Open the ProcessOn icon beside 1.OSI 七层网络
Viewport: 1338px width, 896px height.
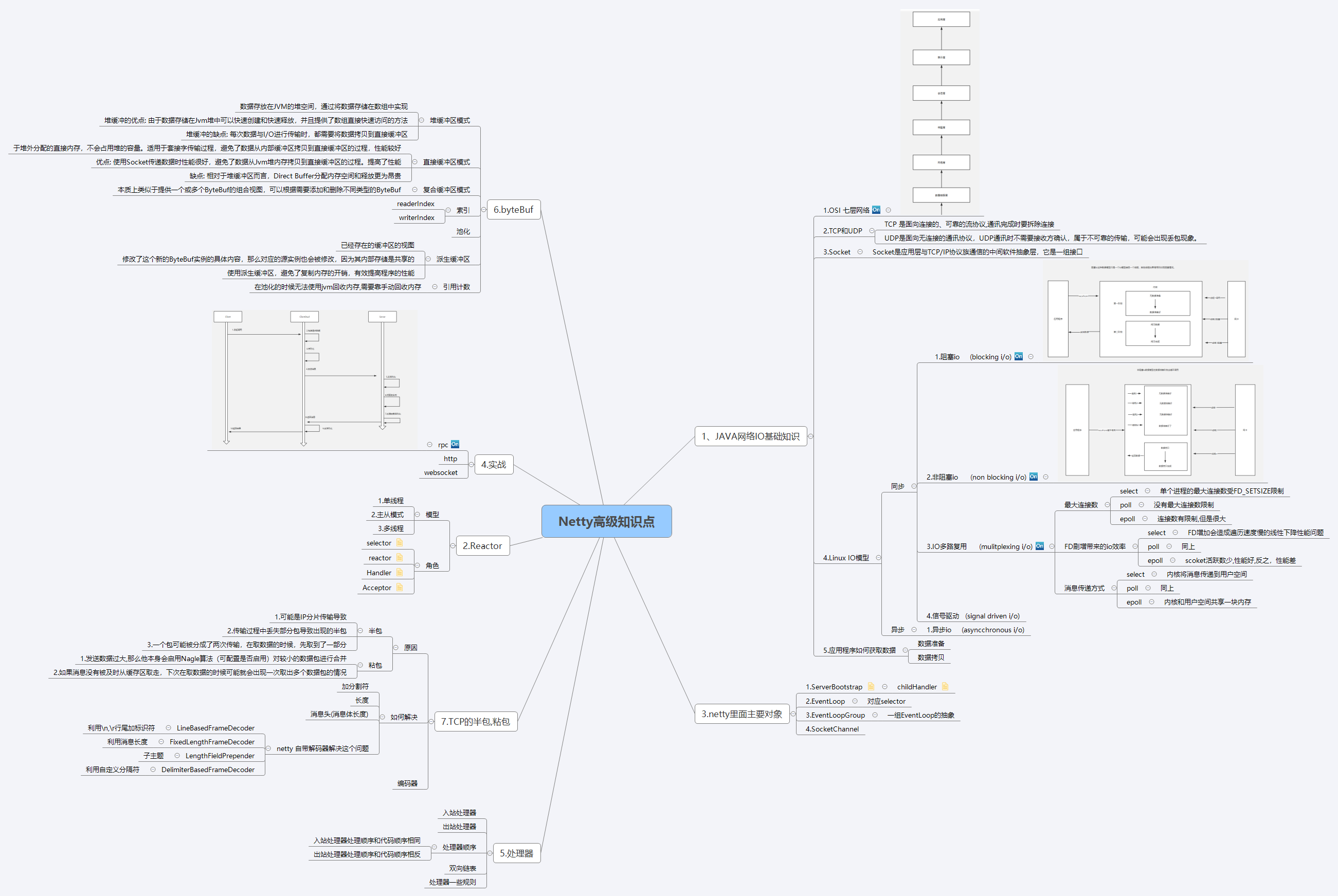pyautogui.click(x=876, y=210)
